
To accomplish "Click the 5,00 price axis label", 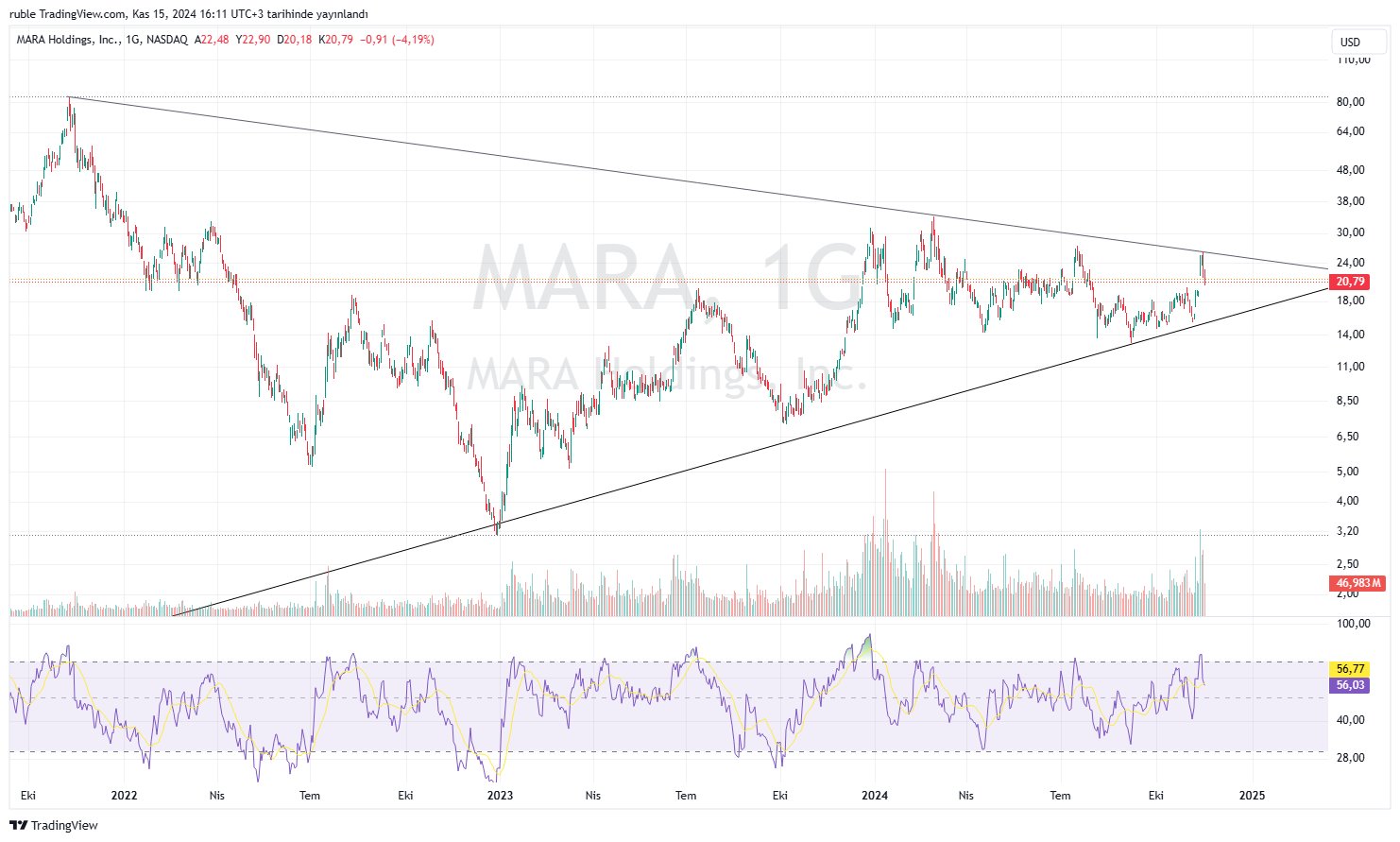I will pos(1348,472).
